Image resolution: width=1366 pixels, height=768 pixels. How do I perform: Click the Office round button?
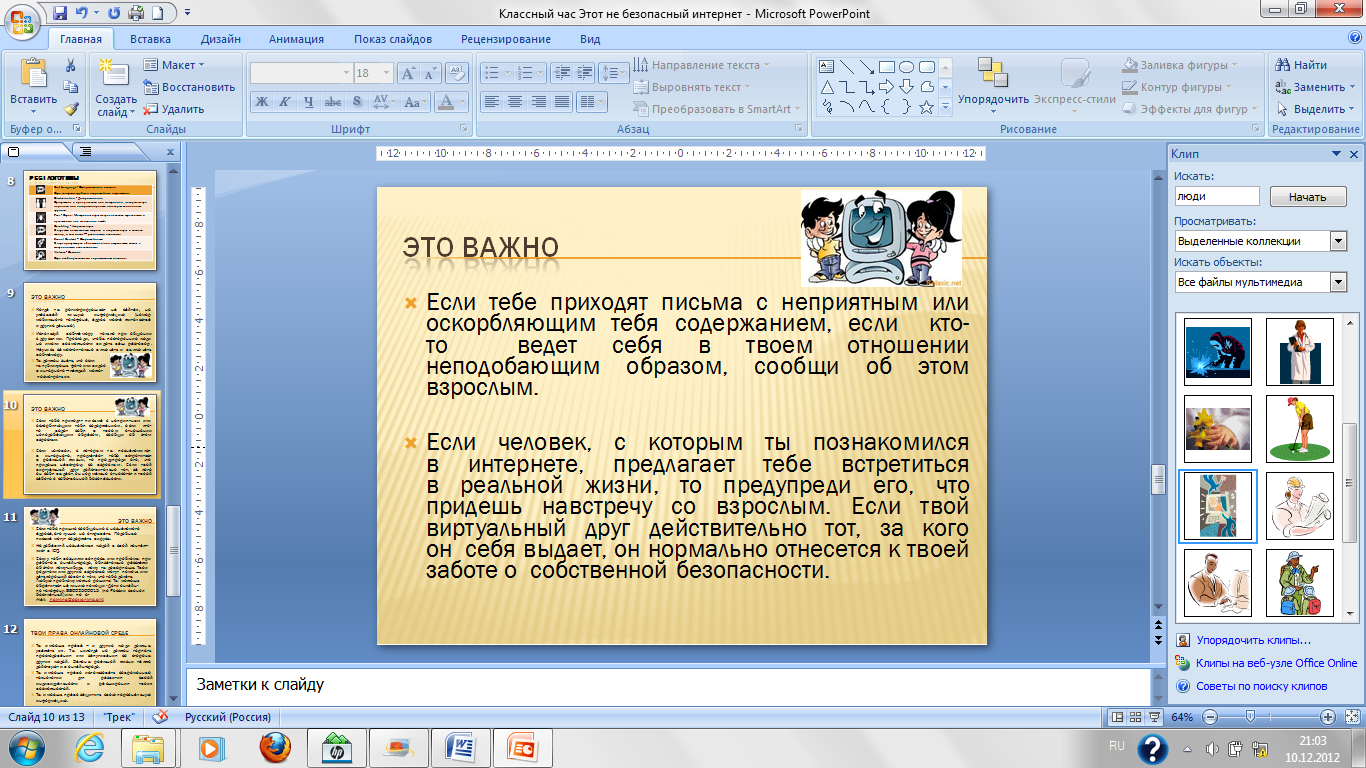click(23, 19)
